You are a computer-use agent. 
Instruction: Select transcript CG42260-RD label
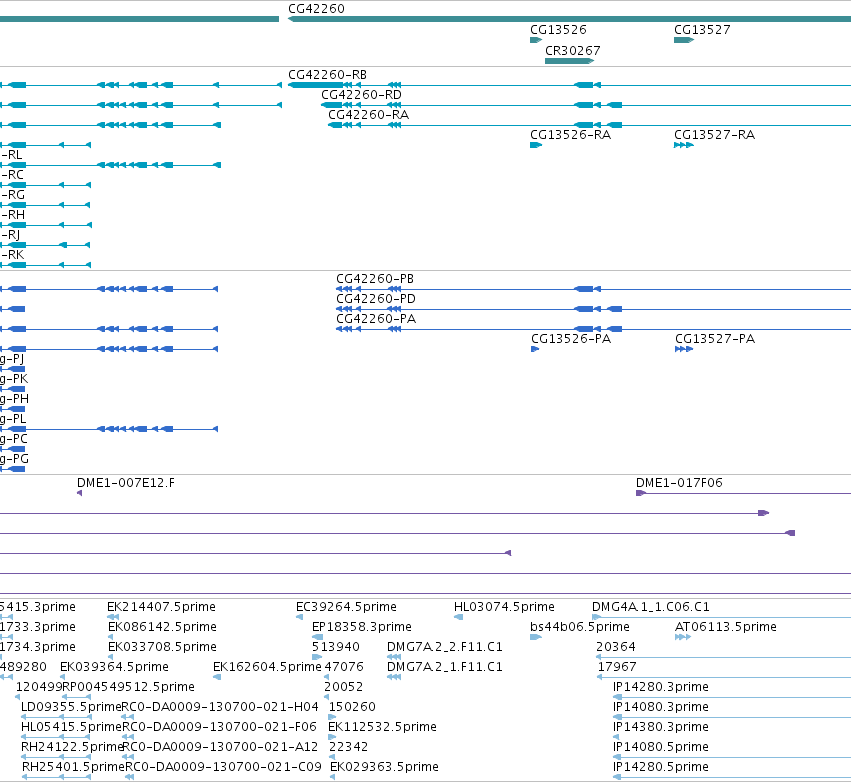[x=361, y=95]
